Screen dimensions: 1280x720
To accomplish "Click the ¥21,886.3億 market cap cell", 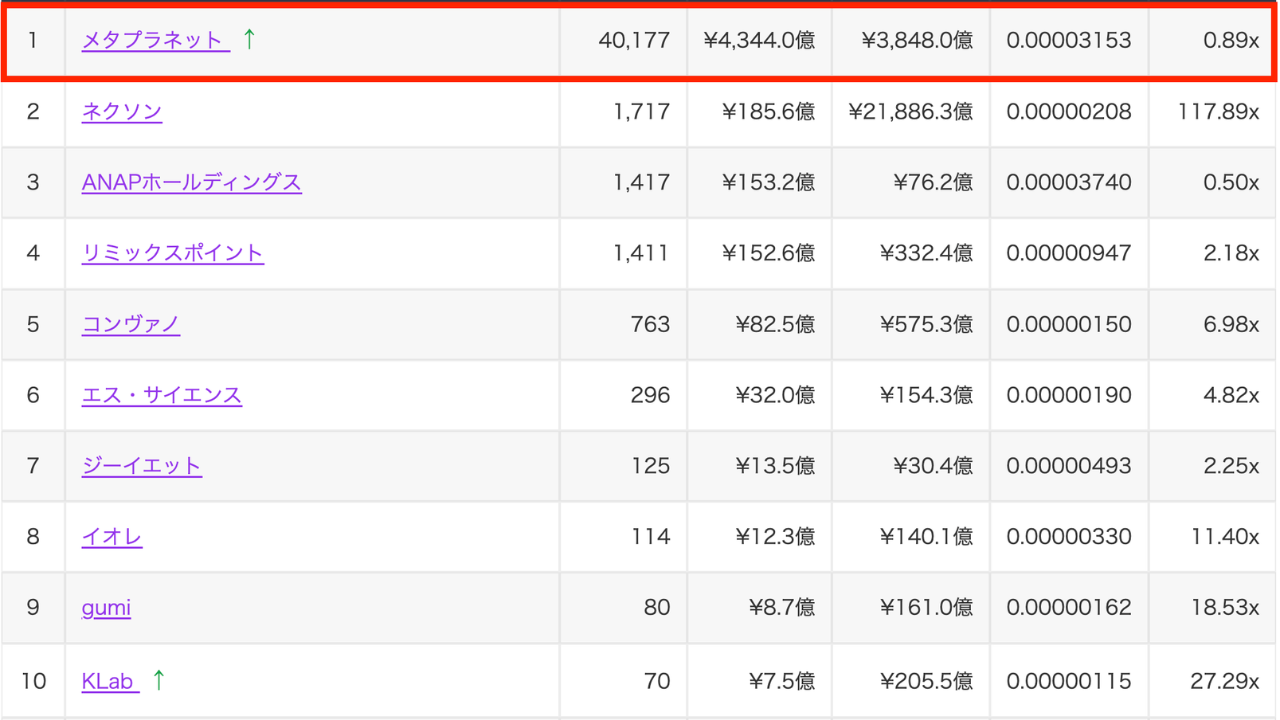I will (x=910, y=112).
